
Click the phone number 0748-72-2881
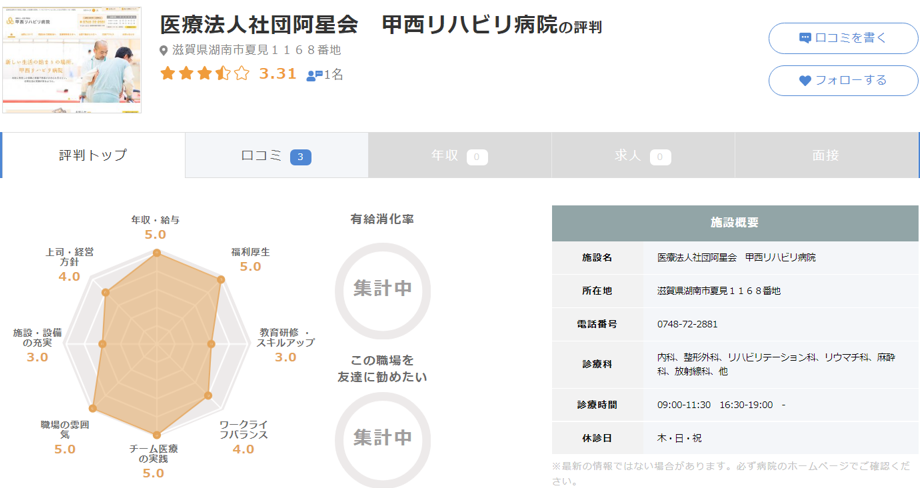[x=687, y=324]
